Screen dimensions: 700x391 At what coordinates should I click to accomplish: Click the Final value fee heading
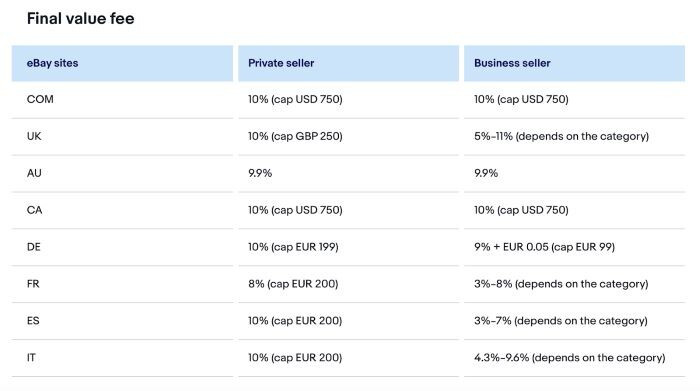click(x=80, y=19)
